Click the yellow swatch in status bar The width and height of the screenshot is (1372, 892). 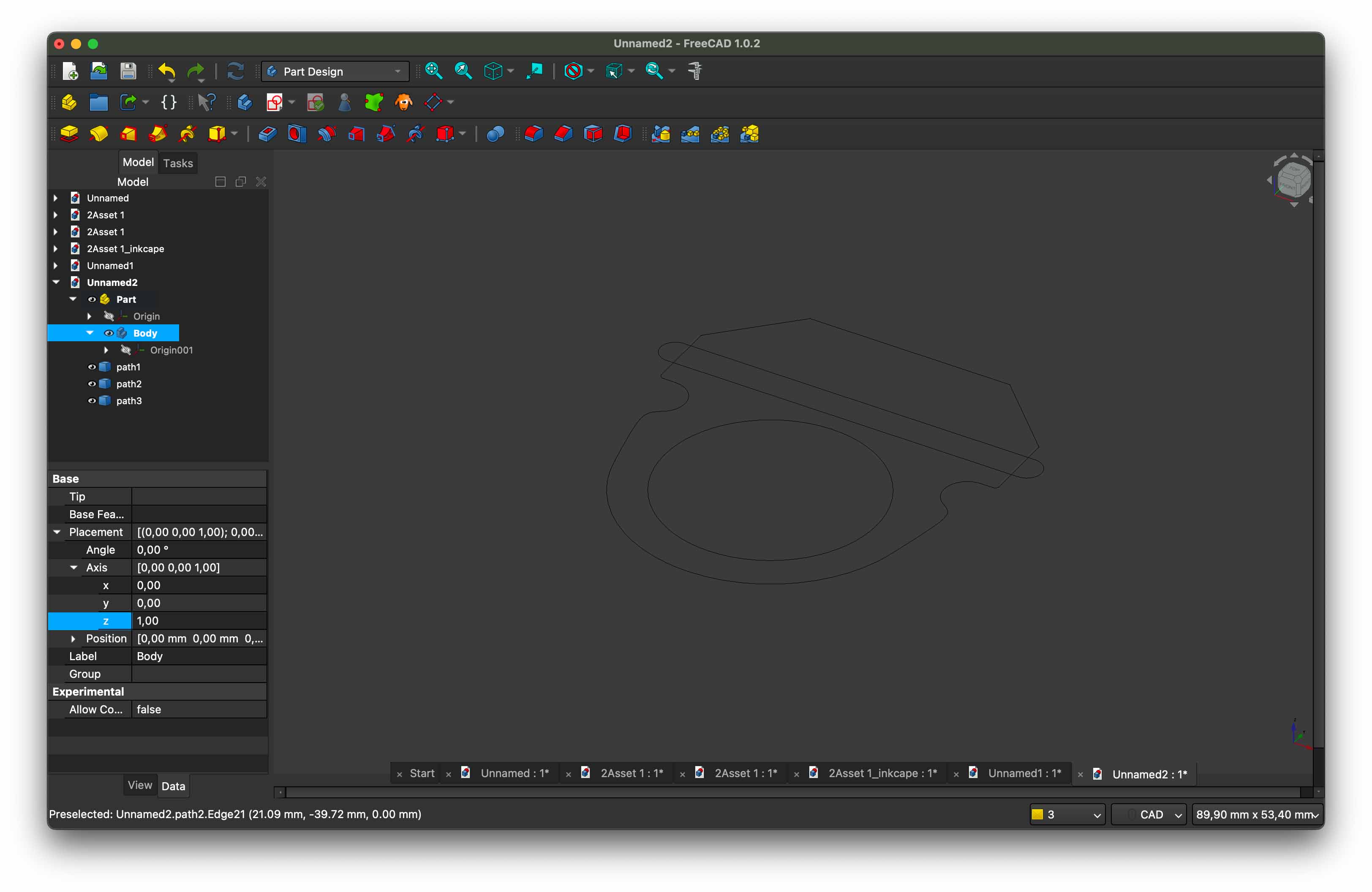point(1037,814)
